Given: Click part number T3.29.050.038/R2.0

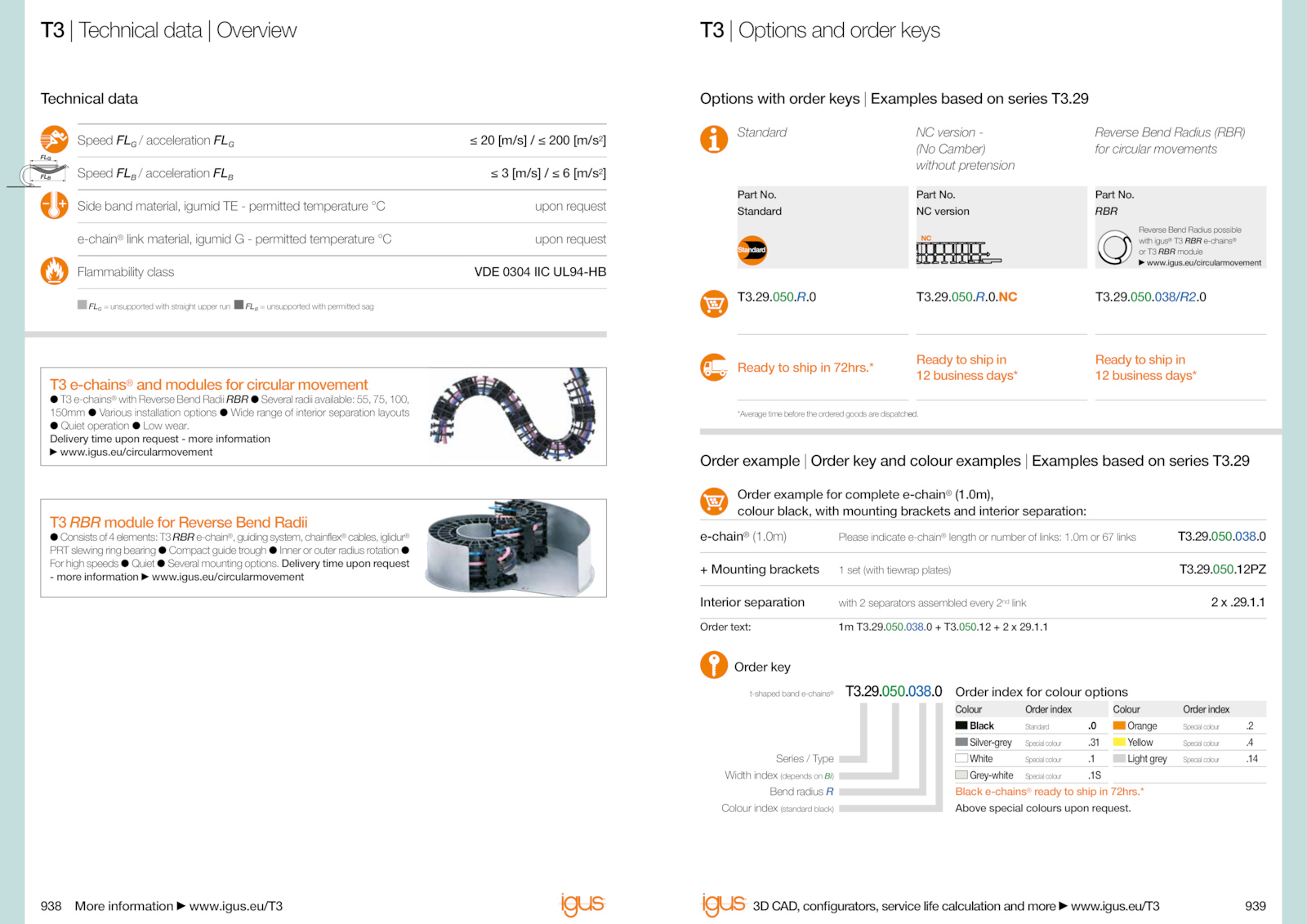Looking at the screenshot, I should [x=1150, y=297].
